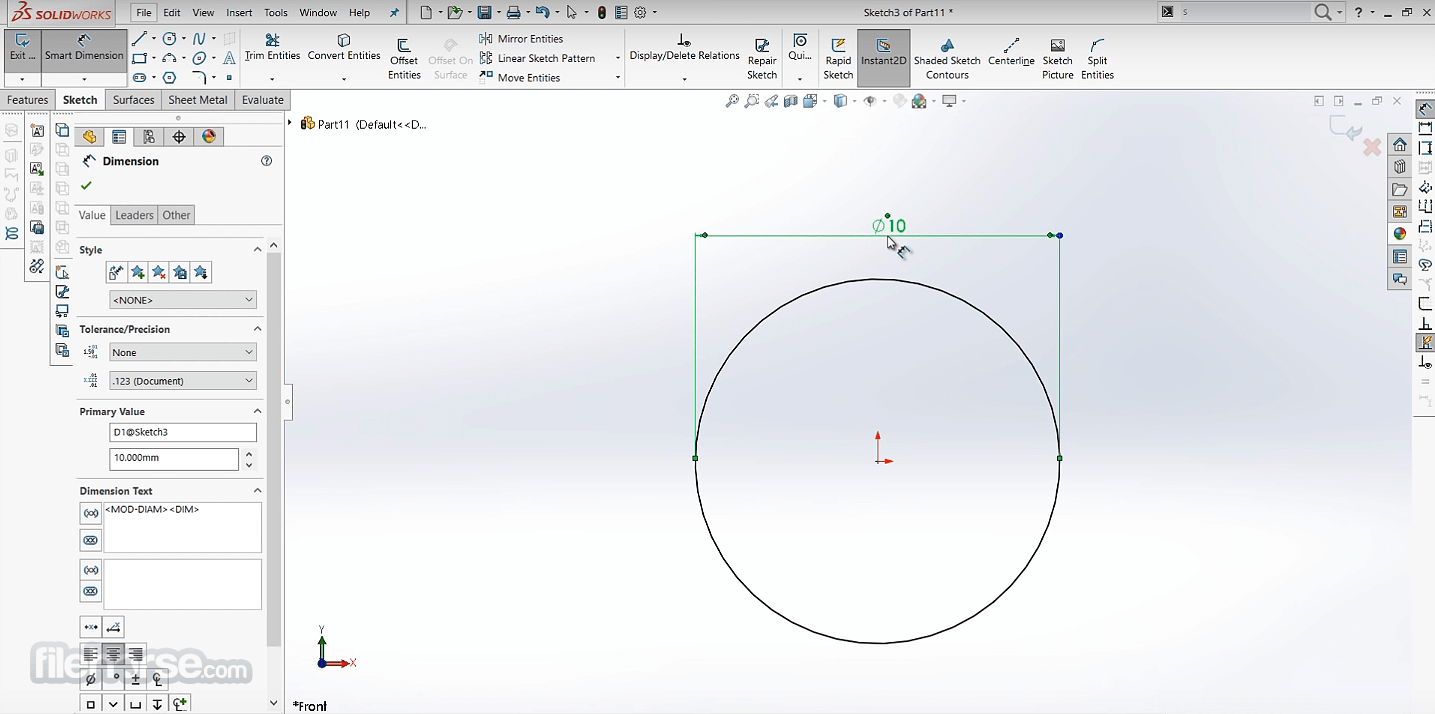This screenshot has height=714, width=1435.
Task: Click Move Entities
Action: click(x=520, y=77)
